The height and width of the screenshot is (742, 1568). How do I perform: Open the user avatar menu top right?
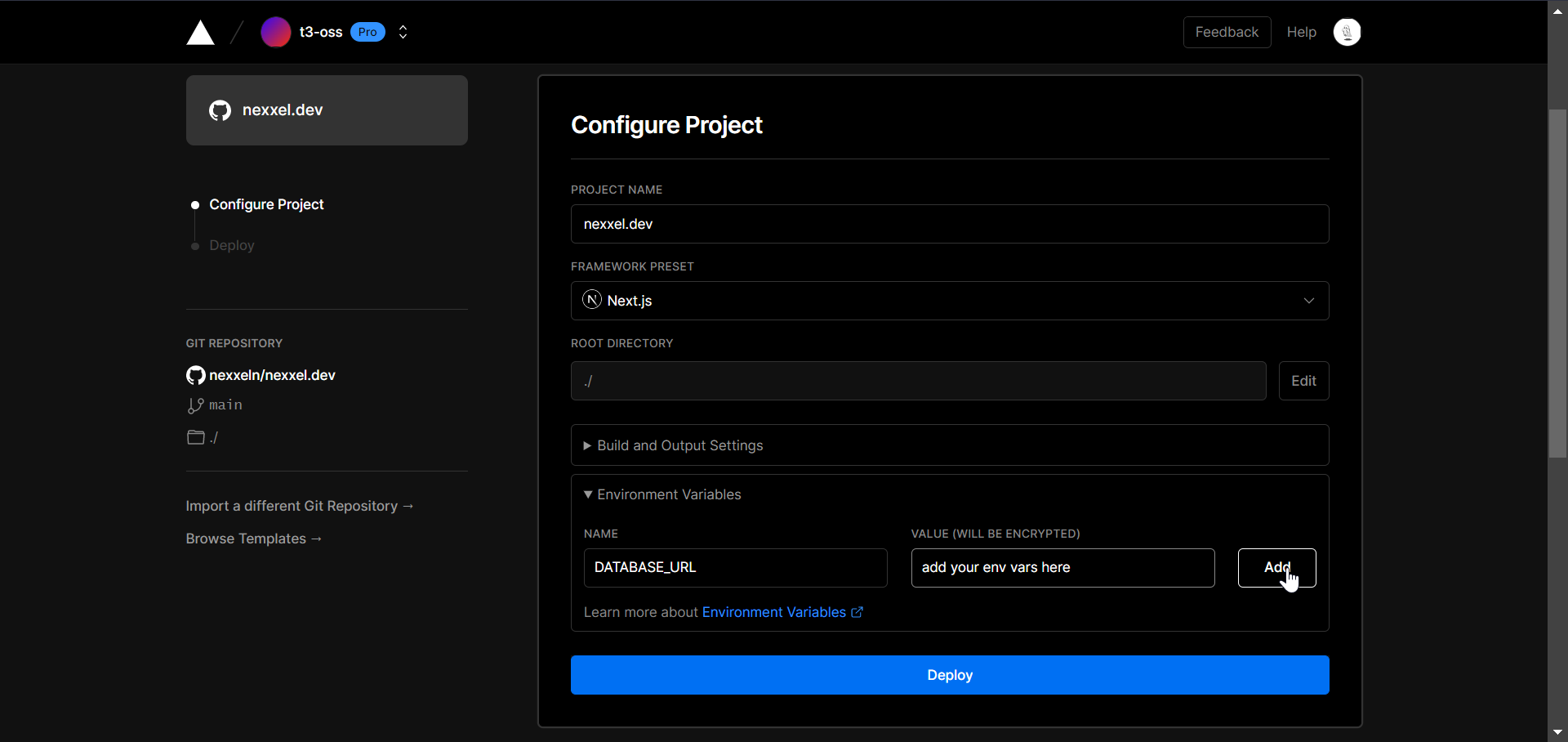coord(1347,32)
